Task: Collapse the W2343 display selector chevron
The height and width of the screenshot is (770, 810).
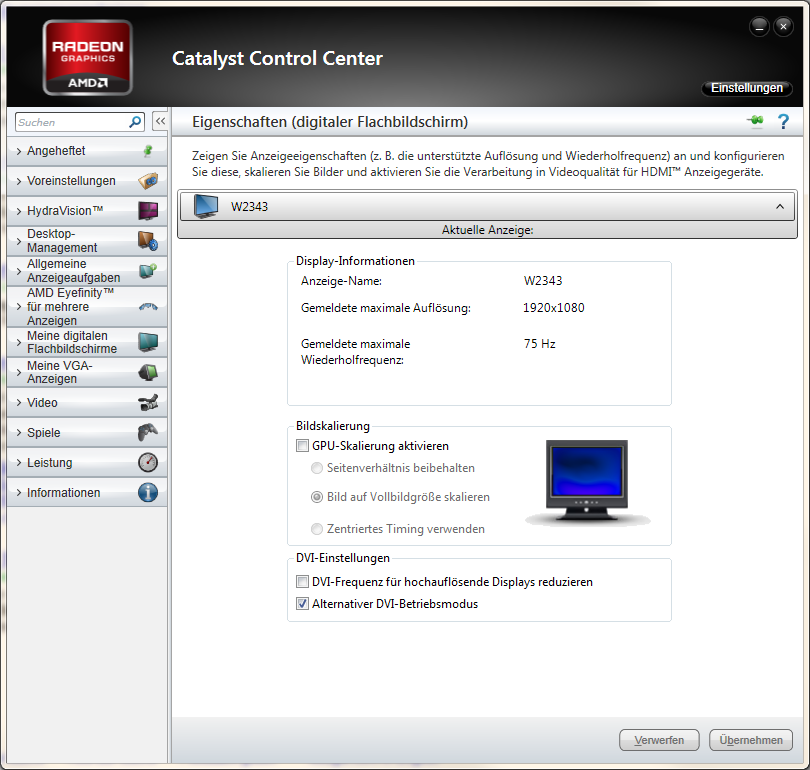Action: [x=780, y=207]
